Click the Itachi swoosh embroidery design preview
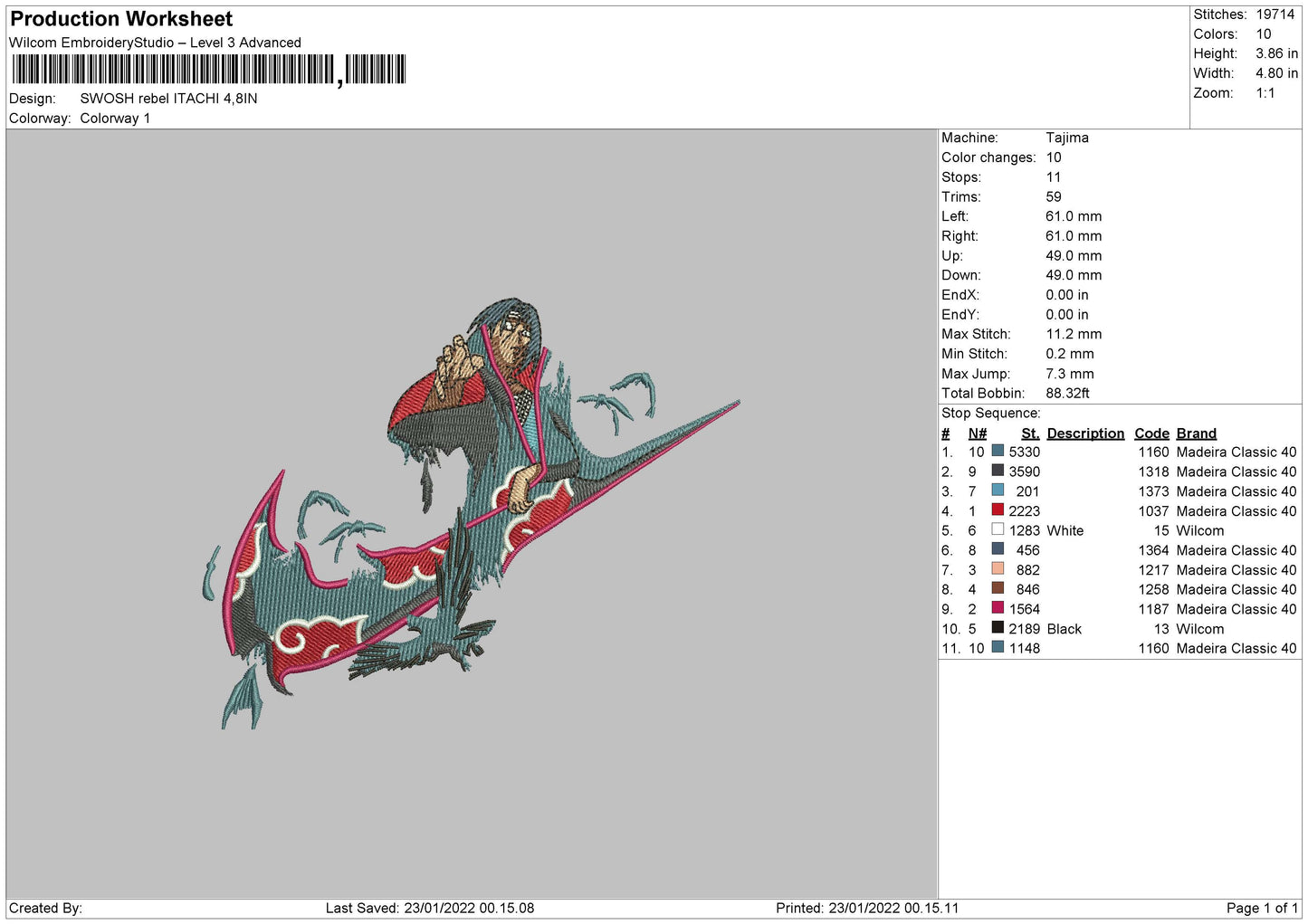Screen dimensions: 1308x924 [x=471, y=516]
